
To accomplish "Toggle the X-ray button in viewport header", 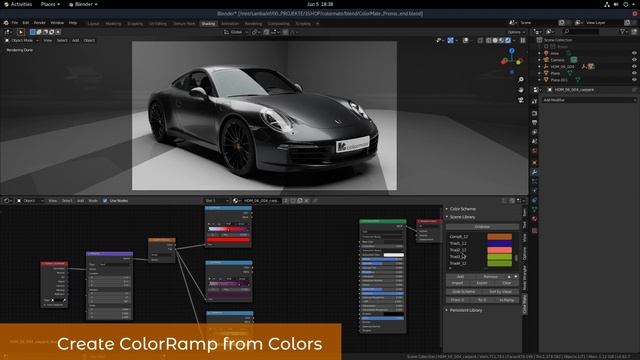I will 480,40.
